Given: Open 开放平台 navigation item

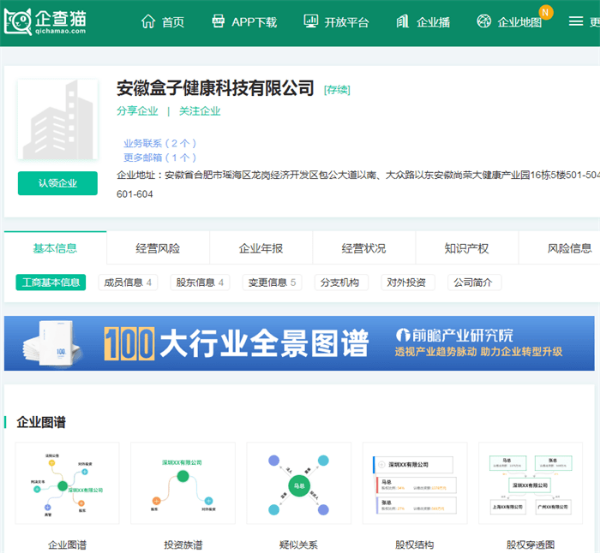Looking at the screenshot, I should 347,22.
